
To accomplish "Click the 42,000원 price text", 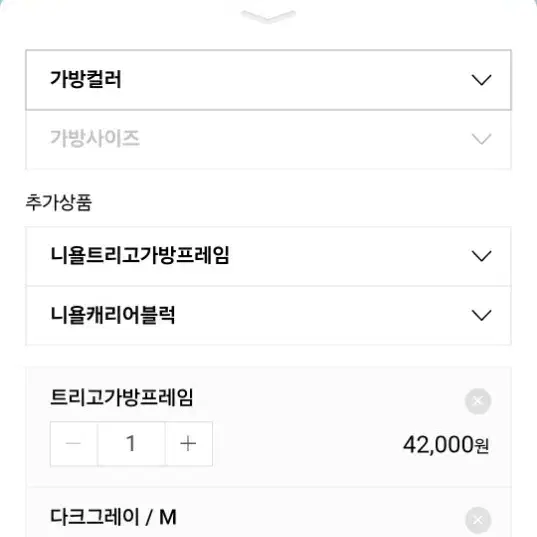I will tap(446, 445).
